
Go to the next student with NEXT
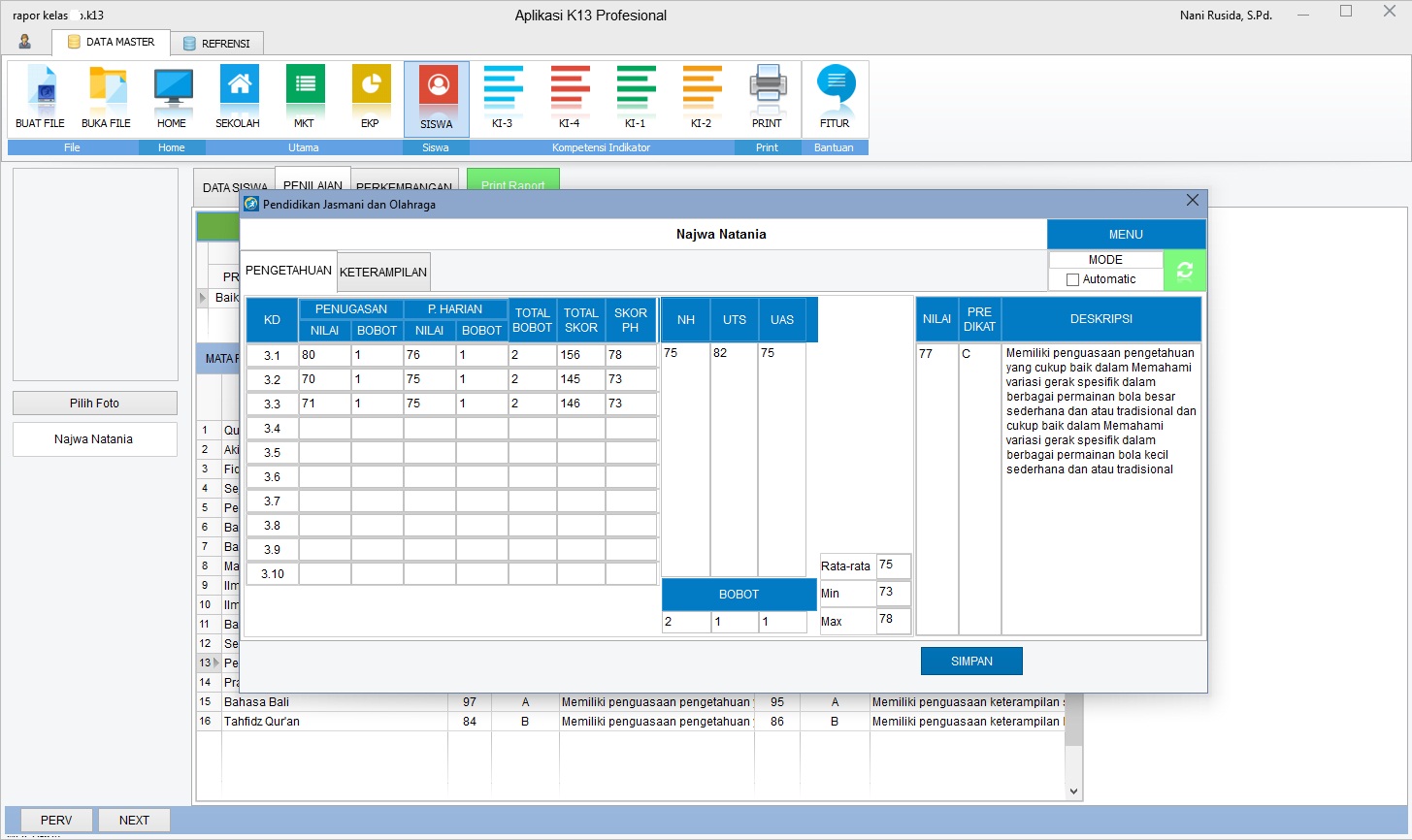[133, 820]
